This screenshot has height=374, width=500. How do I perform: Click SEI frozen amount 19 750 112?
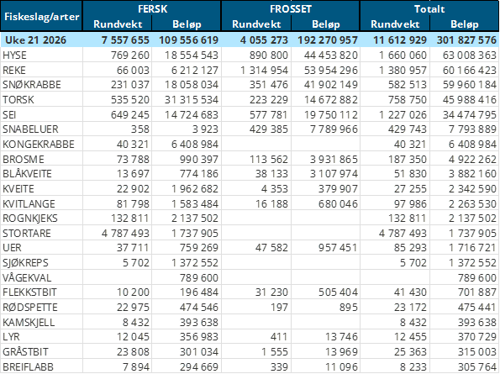331,115
